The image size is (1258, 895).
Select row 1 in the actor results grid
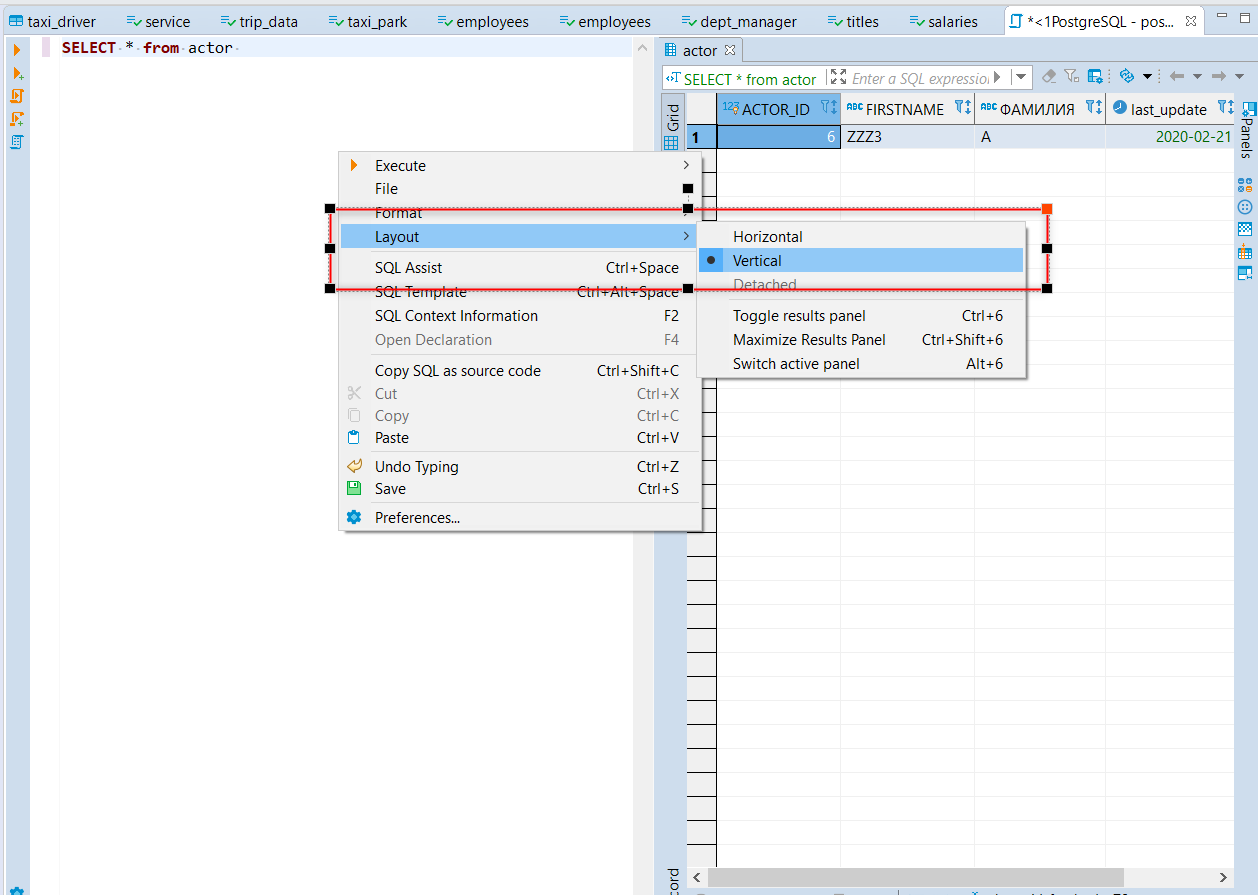[x=697, y=137]
